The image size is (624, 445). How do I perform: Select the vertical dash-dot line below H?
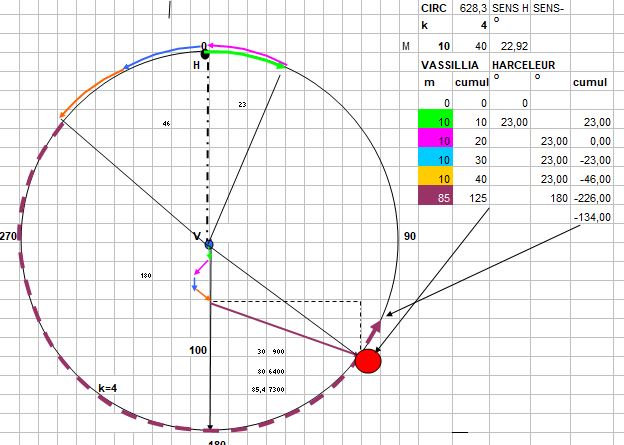(207, 150)
